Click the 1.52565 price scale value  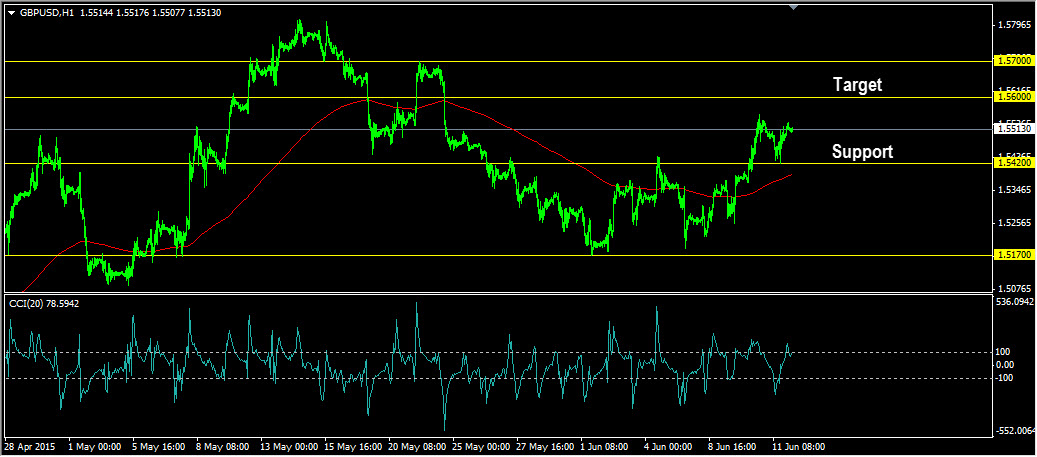pyautogui.click(x=1016, y=223)
